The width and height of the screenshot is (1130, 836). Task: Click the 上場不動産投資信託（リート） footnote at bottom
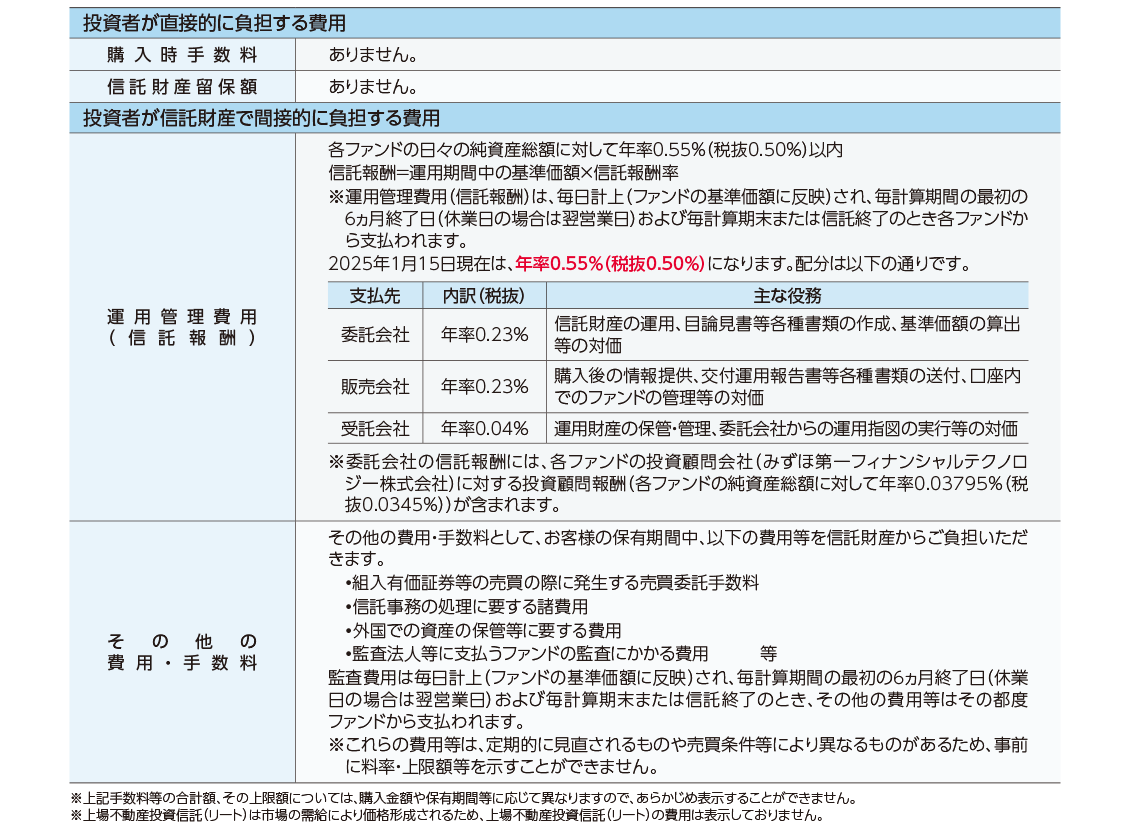(x=447, y=815)
